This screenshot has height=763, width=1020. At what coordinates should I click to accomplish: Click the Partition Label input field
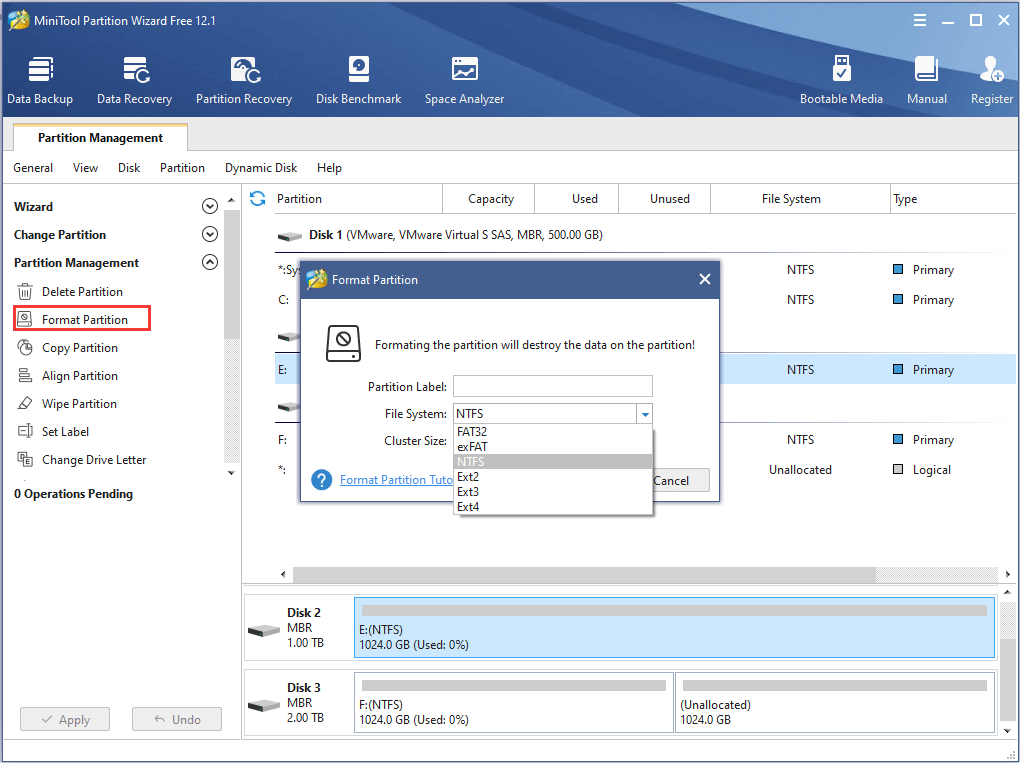[553, 386]
